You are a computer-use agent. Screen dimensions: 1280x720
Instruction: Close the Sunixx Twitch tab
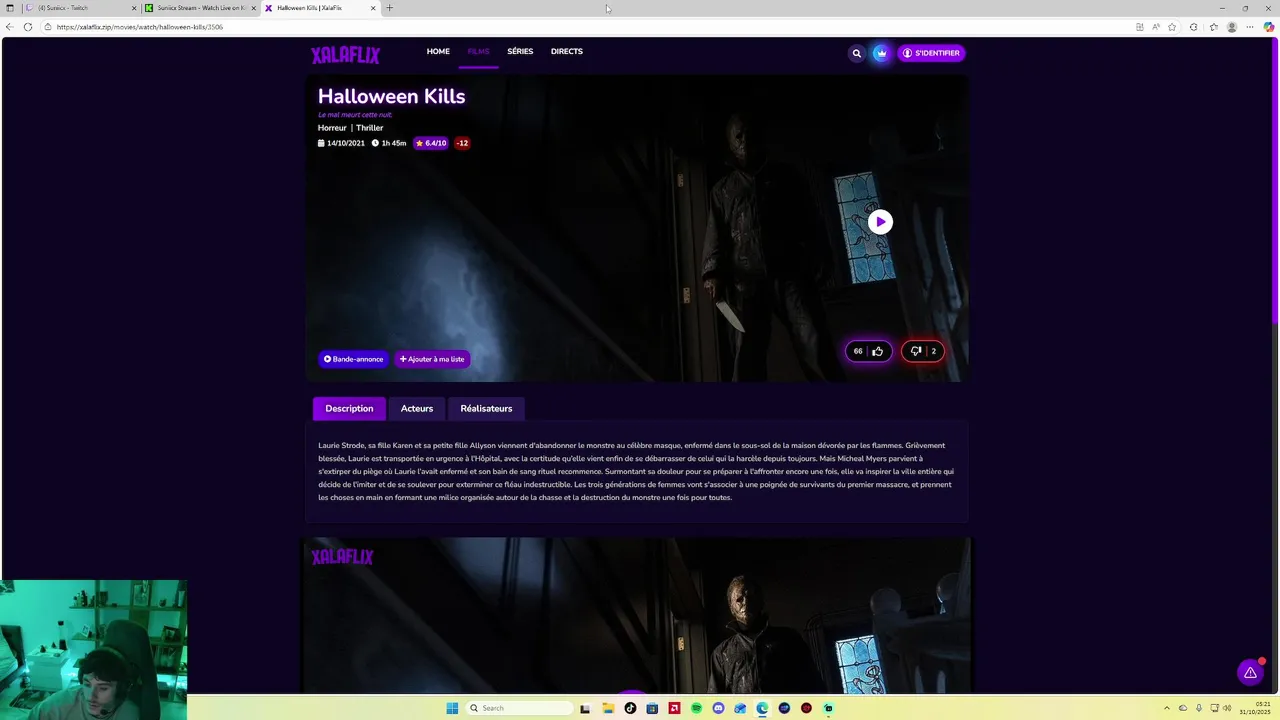(x=134, y=8)
